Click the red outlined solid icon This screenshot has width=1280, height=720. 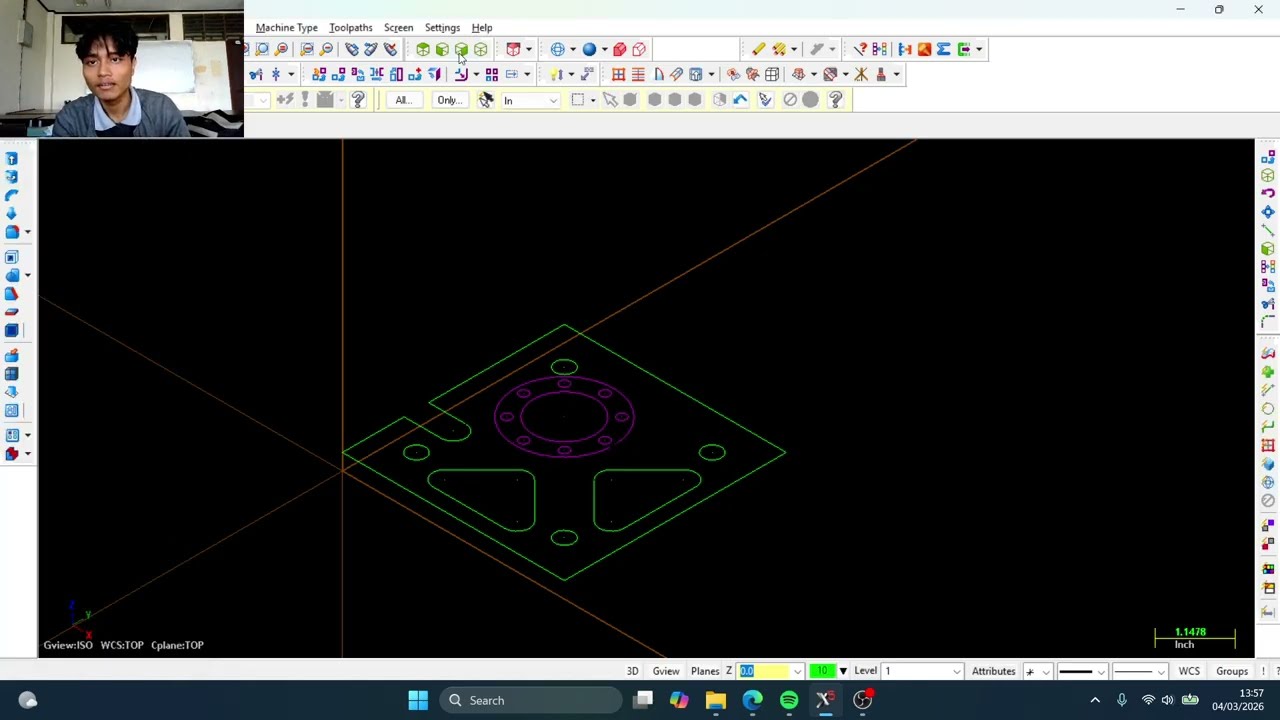pos(639,49)
